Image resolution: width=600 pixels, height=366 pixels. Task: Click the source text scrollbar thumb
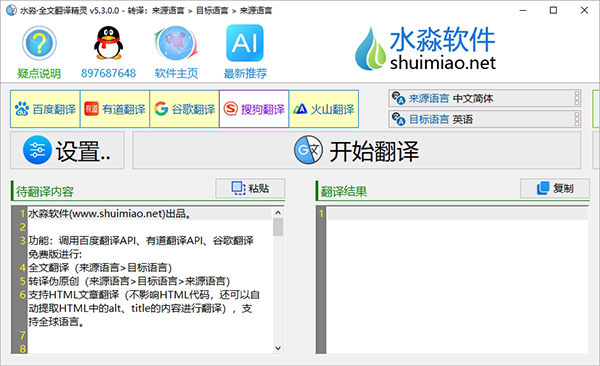click(x=278, y=227)
